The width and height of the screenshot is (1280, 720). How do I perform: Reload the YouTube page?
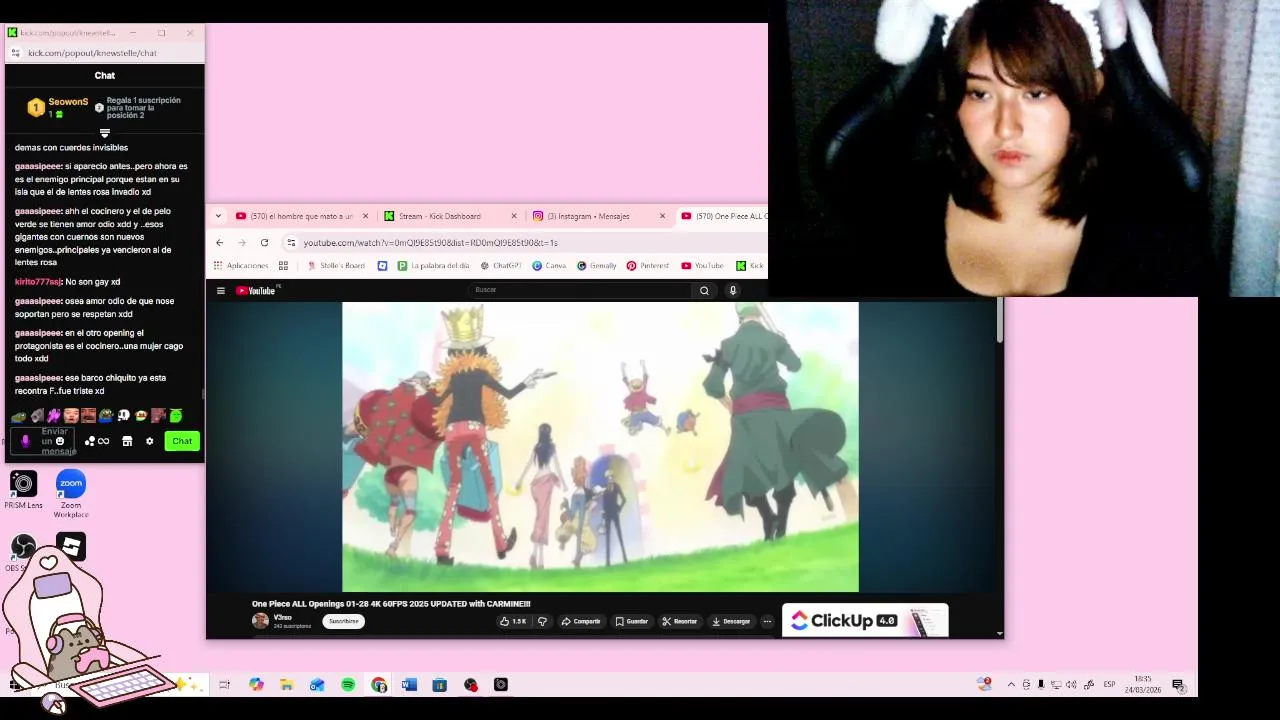coord(264,243)
